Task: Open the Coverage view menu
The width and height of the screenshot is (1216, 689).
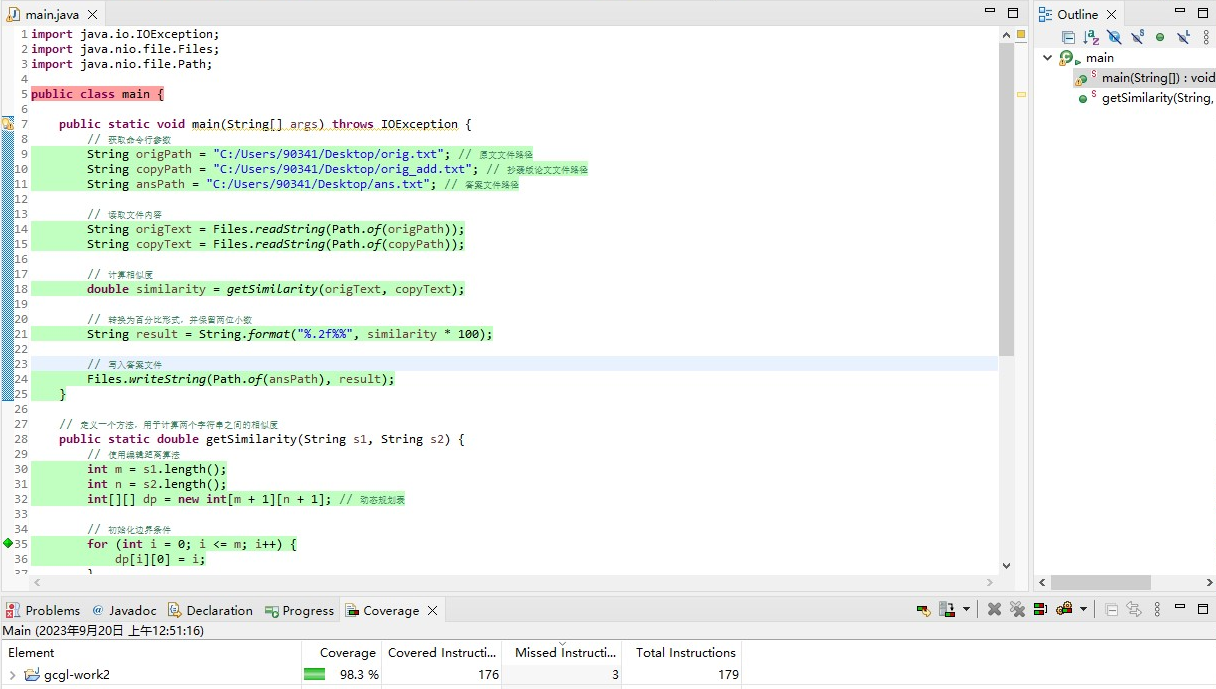Action: point(1158,609)
